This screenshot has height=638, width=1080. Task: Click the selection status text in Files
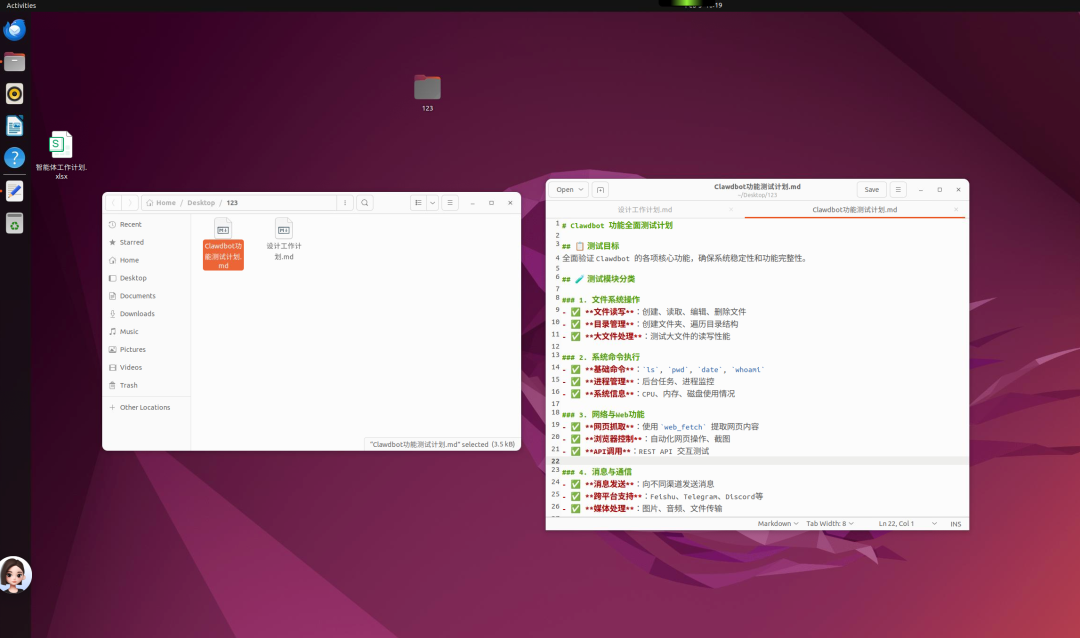pos(442,444)
